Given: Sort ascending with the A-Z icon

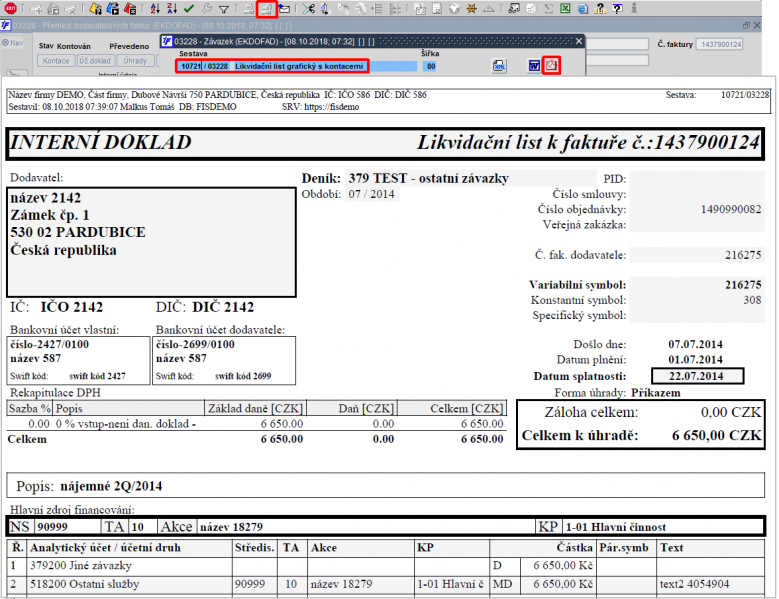Looking at the screenshot, I should point(155,8).
